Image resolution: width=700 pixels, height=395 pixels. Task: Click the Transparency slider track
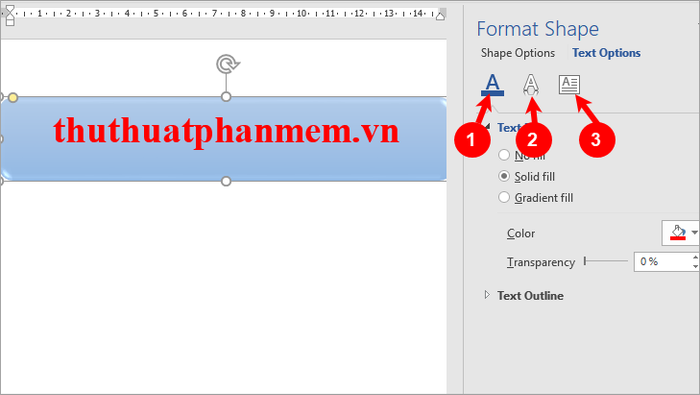tap(606, 262)
